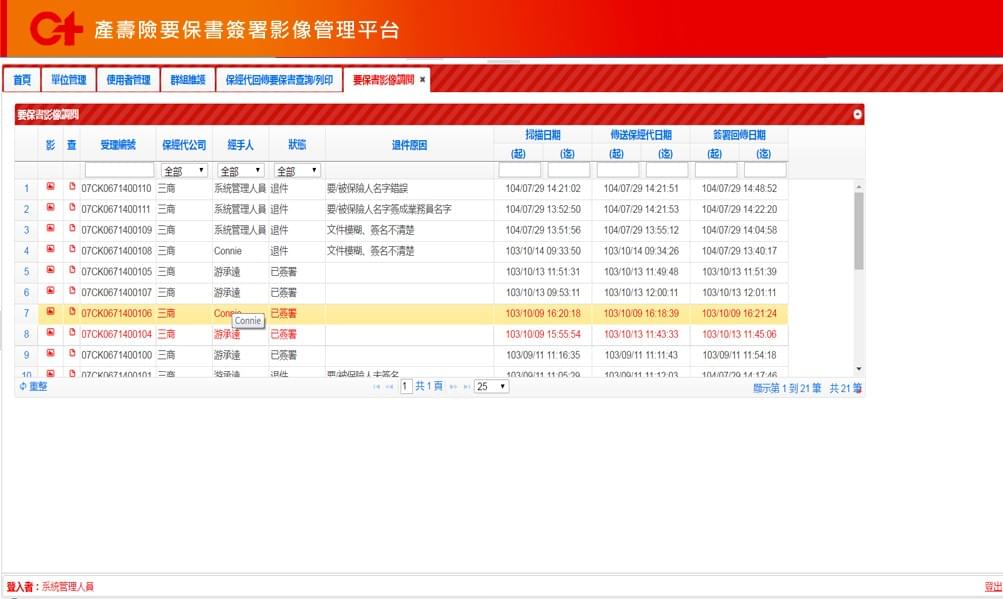Open the 經手人 filter dropdown
This screenshot has width=1003, height=599.
[241, 170]
